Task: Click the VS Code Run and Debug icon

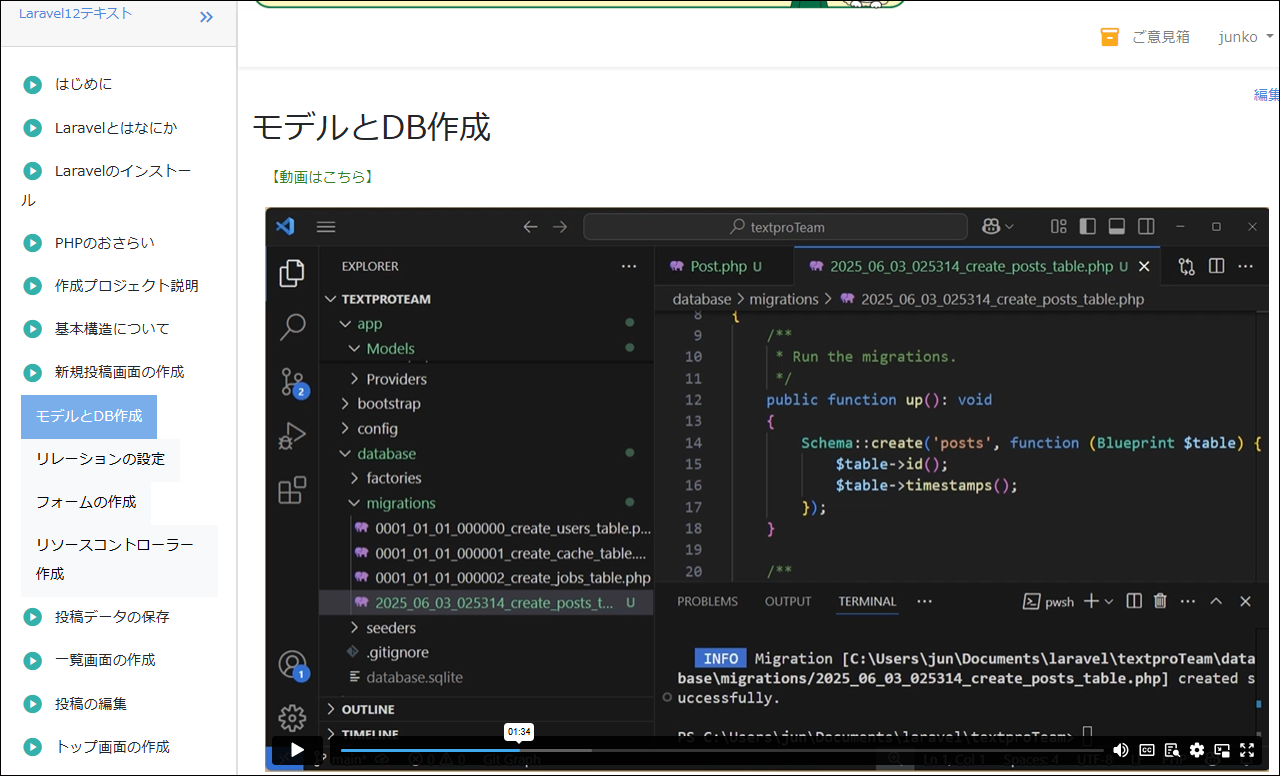Action: click(x=292, y=436)
